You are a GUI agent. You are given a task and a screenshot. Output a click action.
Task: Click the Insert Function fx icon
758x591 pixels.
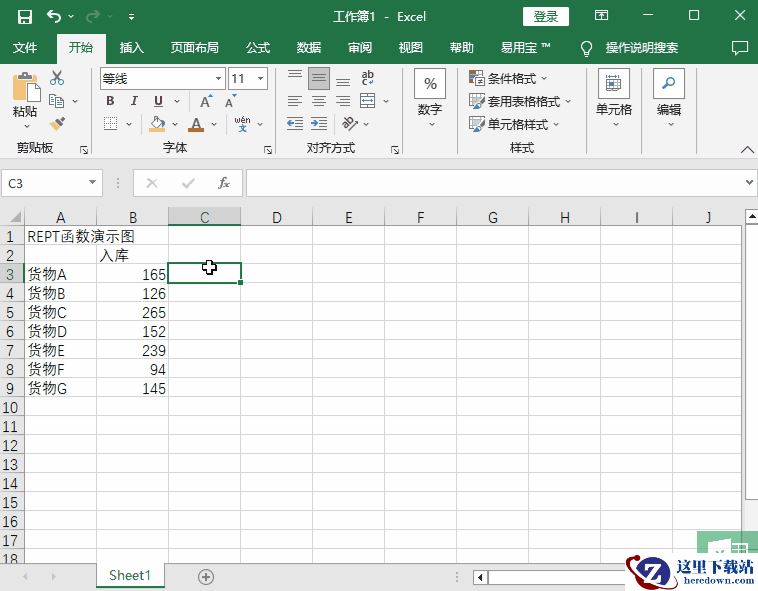coord(224,183)
